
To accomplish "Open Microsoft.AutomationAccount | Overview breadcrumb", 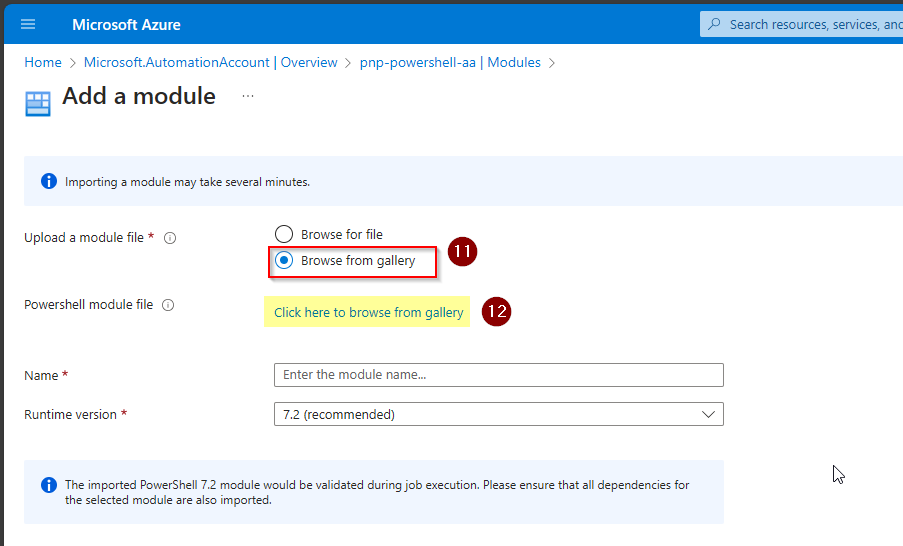I will [x=210, y=62].
